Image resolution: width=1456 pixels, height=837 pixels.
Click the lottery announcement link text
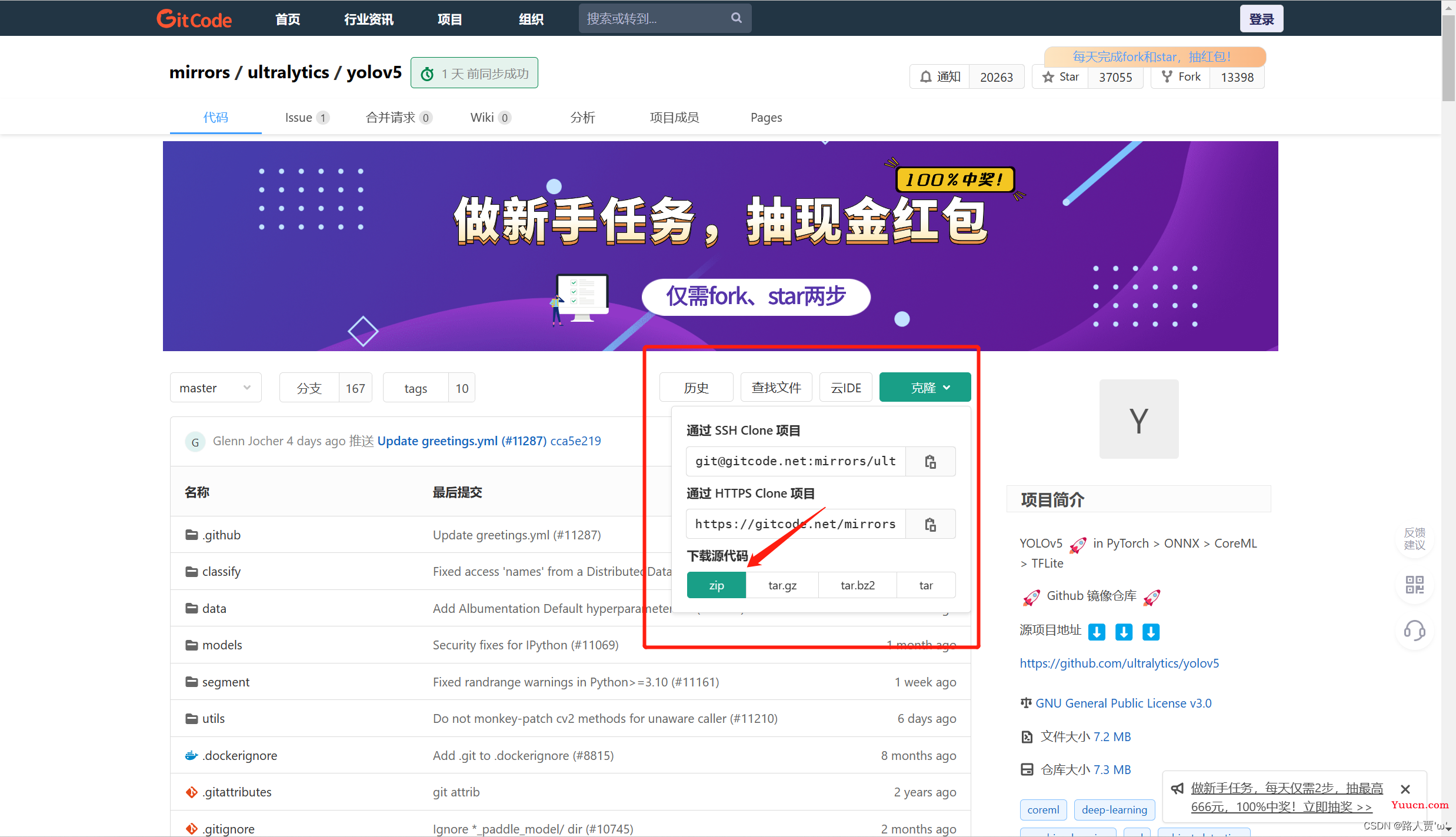(x=1287, y=798)
